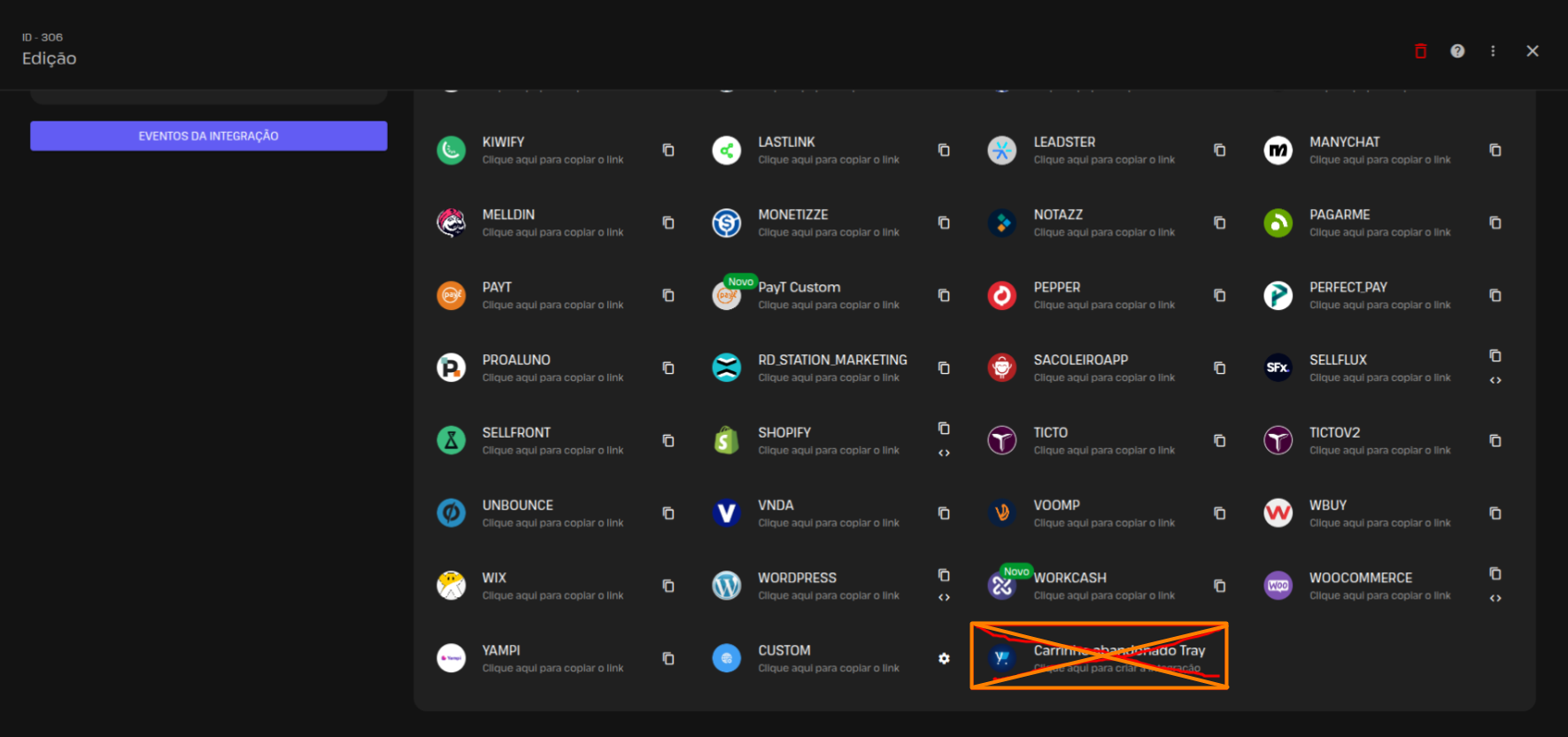The height and width of the screenshot is (737, 1568).
Task: Select the CUSTOM integration name
Action: (x=784, y=650)
